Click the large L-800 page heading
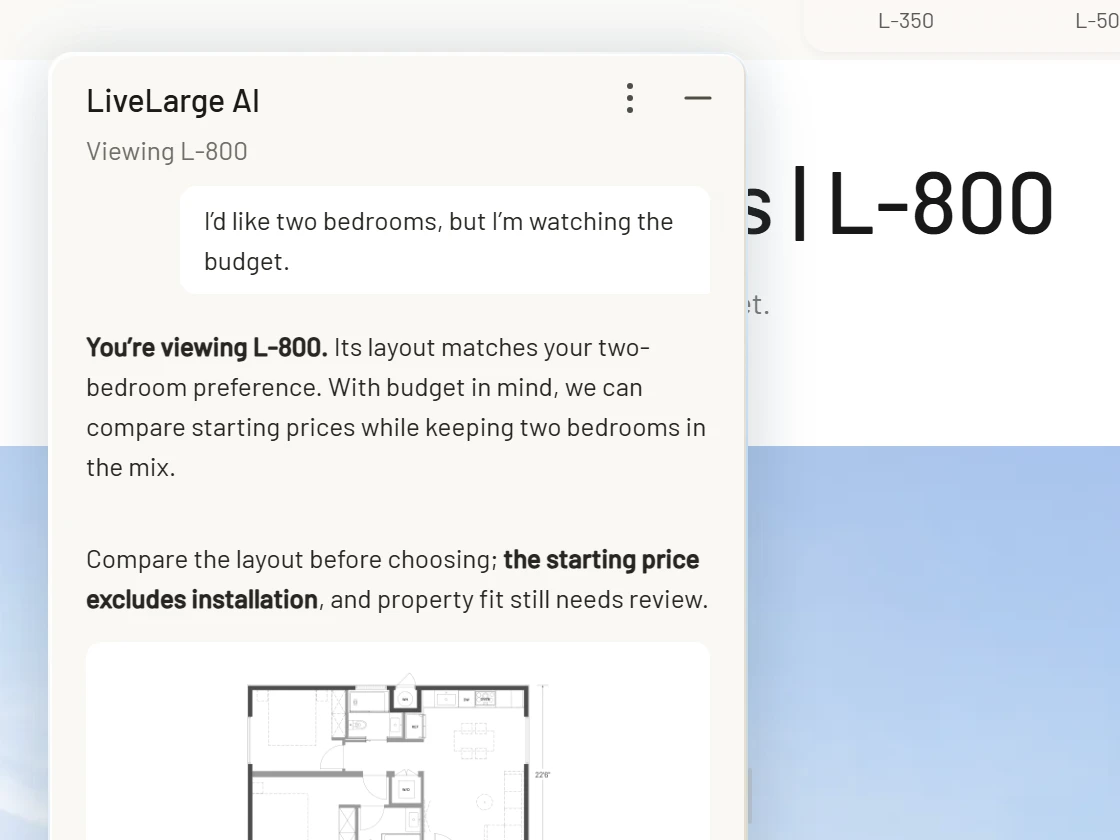This screenshot has height=840, width=1120. (x=899, y=203)
